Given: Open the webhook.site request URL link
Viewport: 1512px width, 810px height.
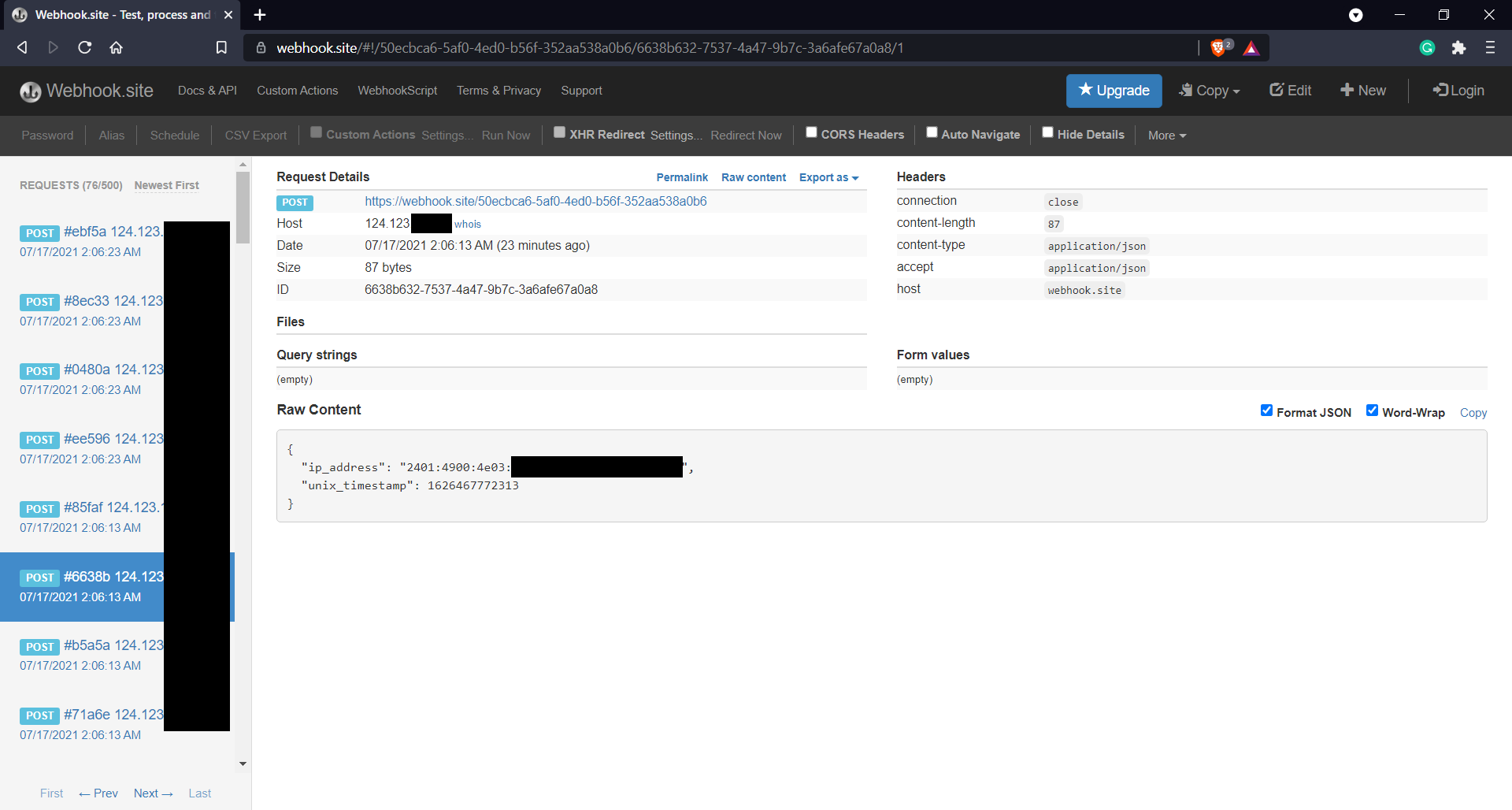Looking at the screenshot, I should [x=535, y=201].
